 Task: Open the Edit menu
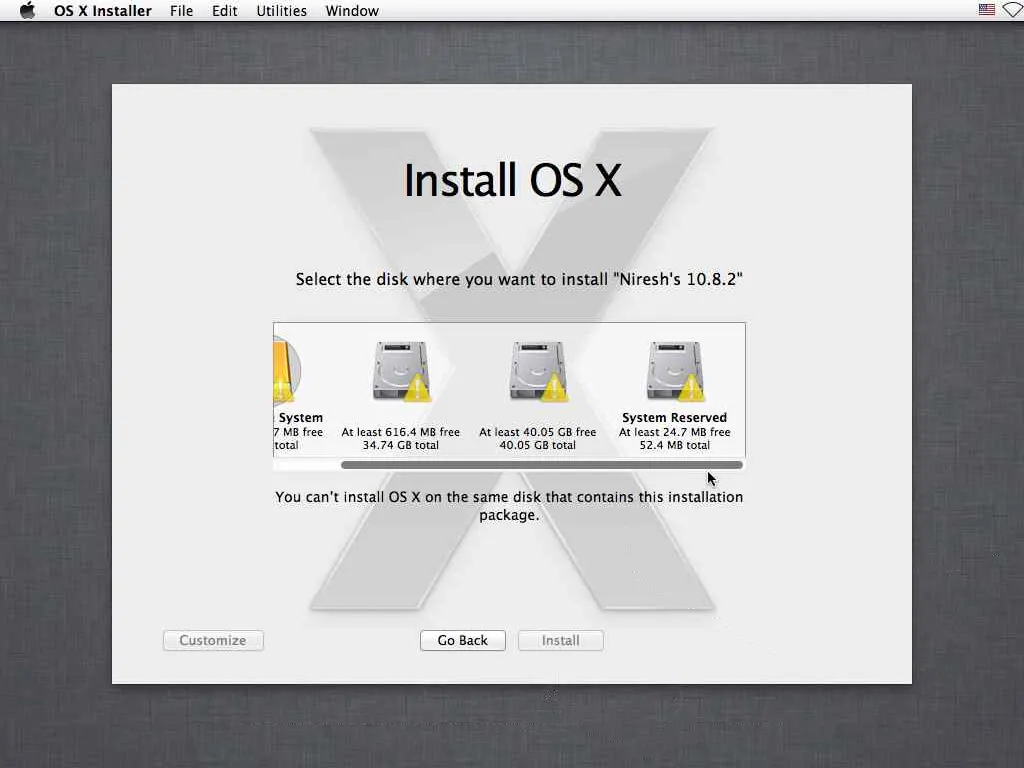[x=225, y=11]
